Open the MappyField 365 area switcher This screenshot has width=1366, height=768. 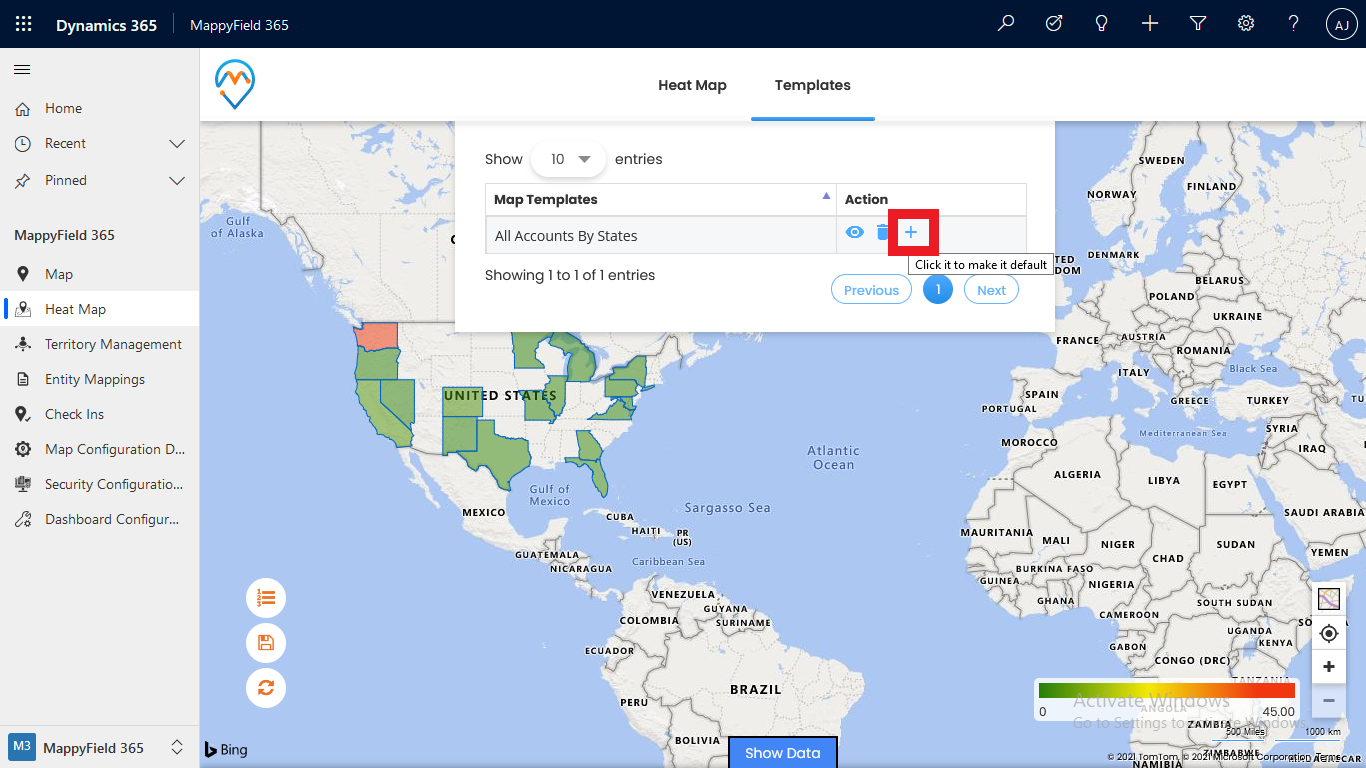pos(99,747)
